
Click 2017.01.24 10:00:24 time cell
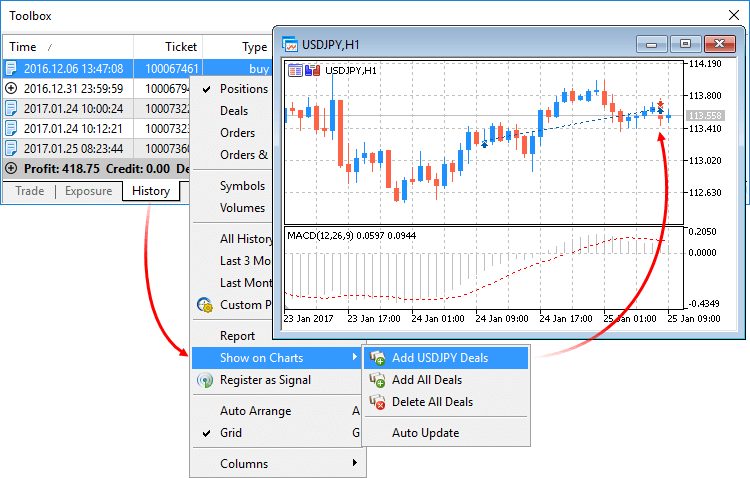click(x=73, y=109)
